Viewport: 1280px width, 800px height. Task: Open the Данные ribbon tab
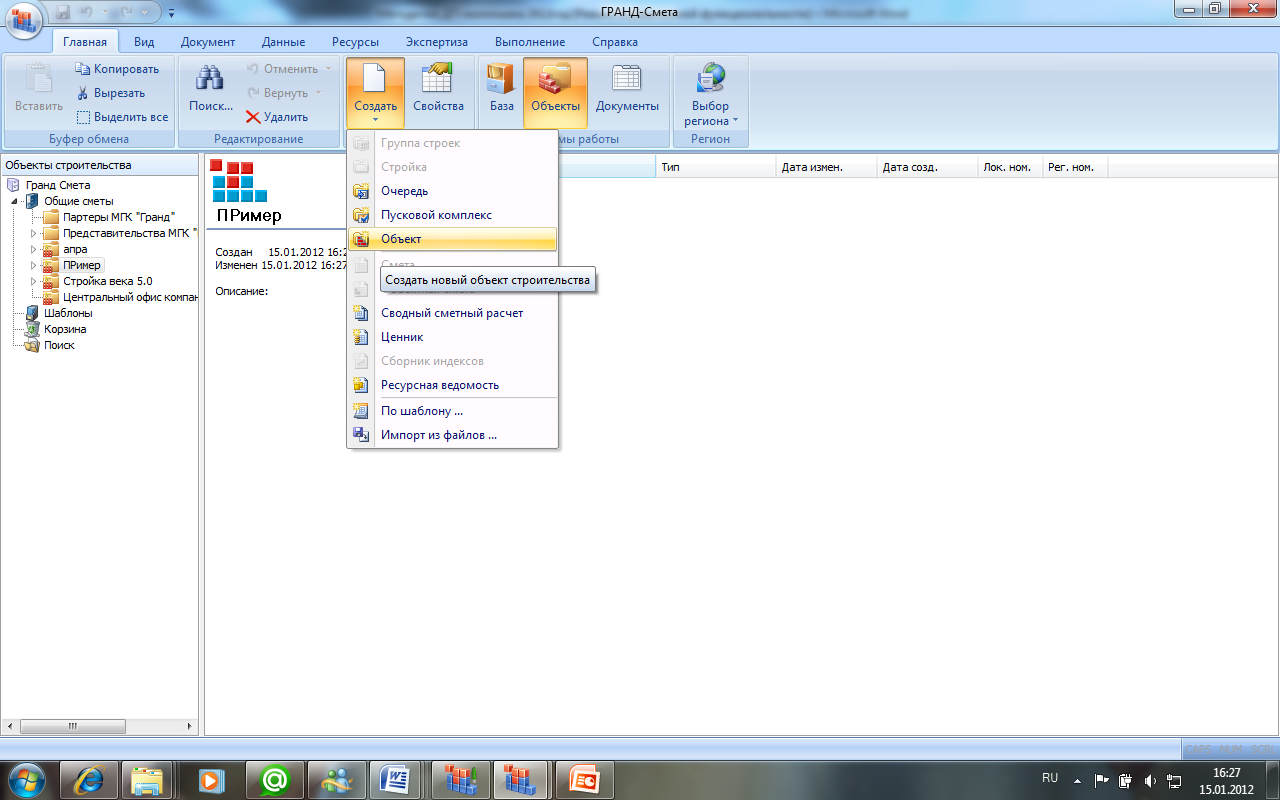tap(283, 42)
